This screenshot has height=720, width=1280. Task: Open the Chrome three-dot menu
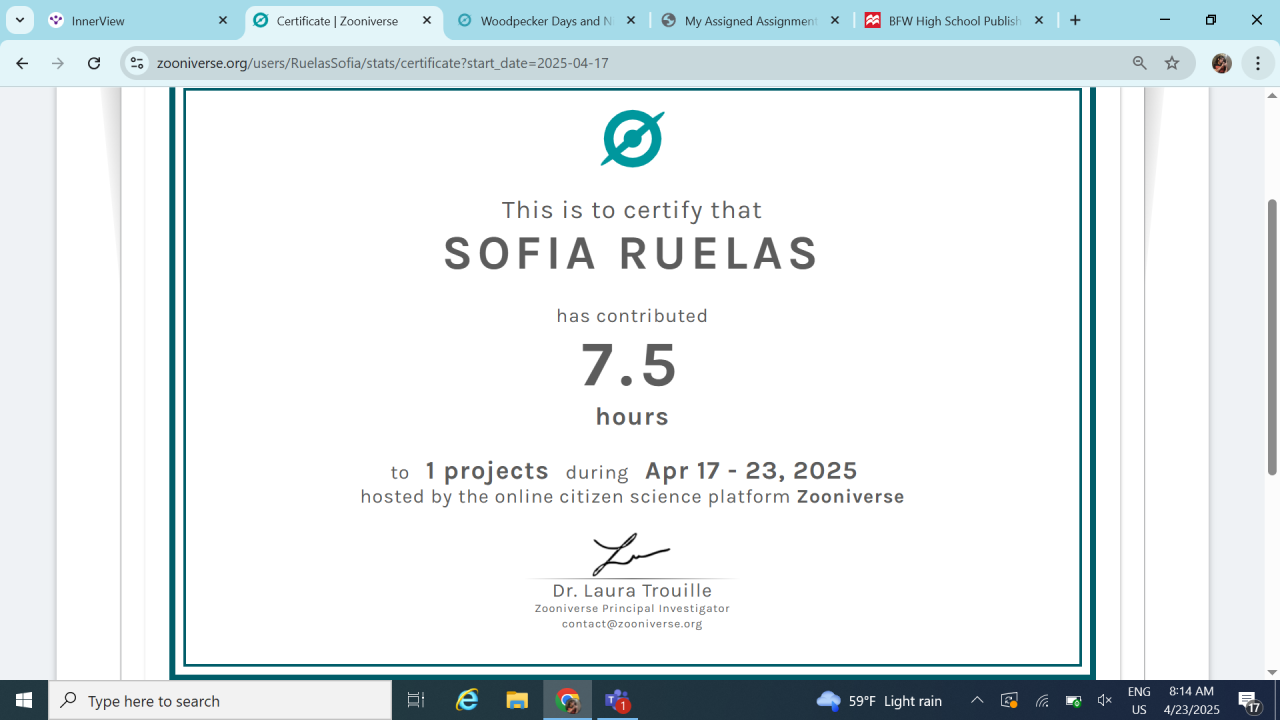click(x=1258, y=63)
